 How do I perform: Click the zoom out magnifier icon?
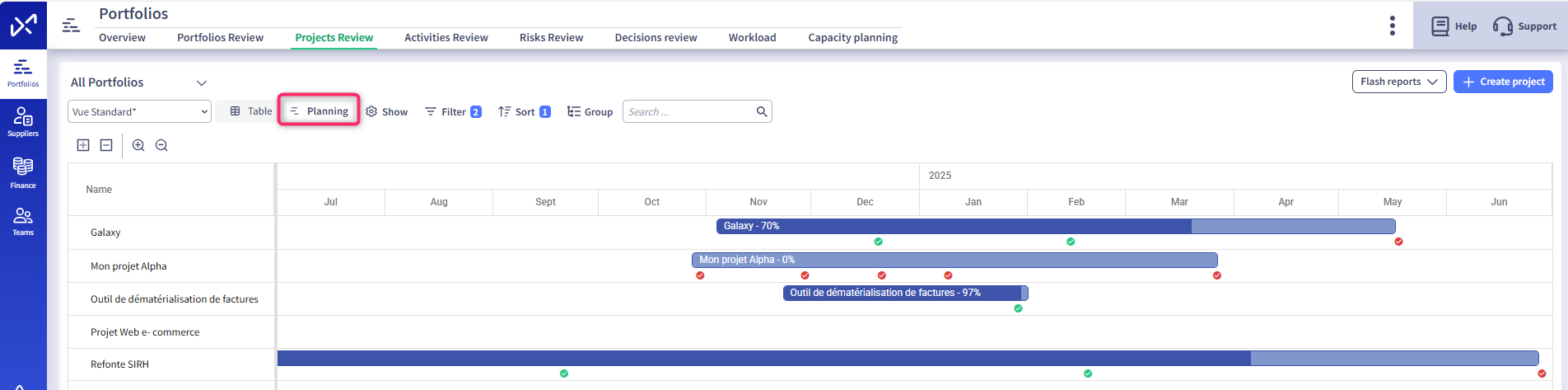pos(161,145)
